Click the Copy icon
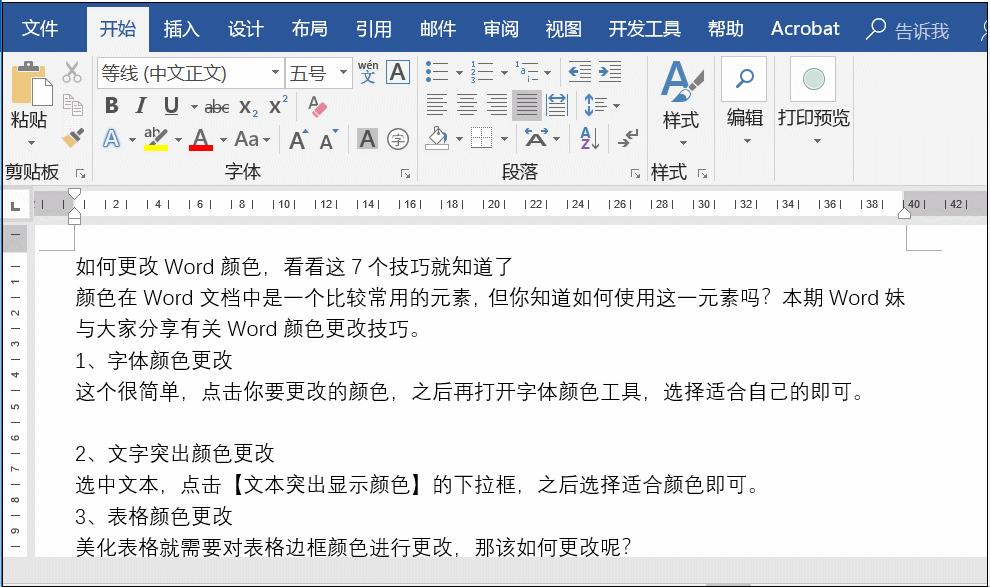The image size is (990, 587). coord(73,105)
